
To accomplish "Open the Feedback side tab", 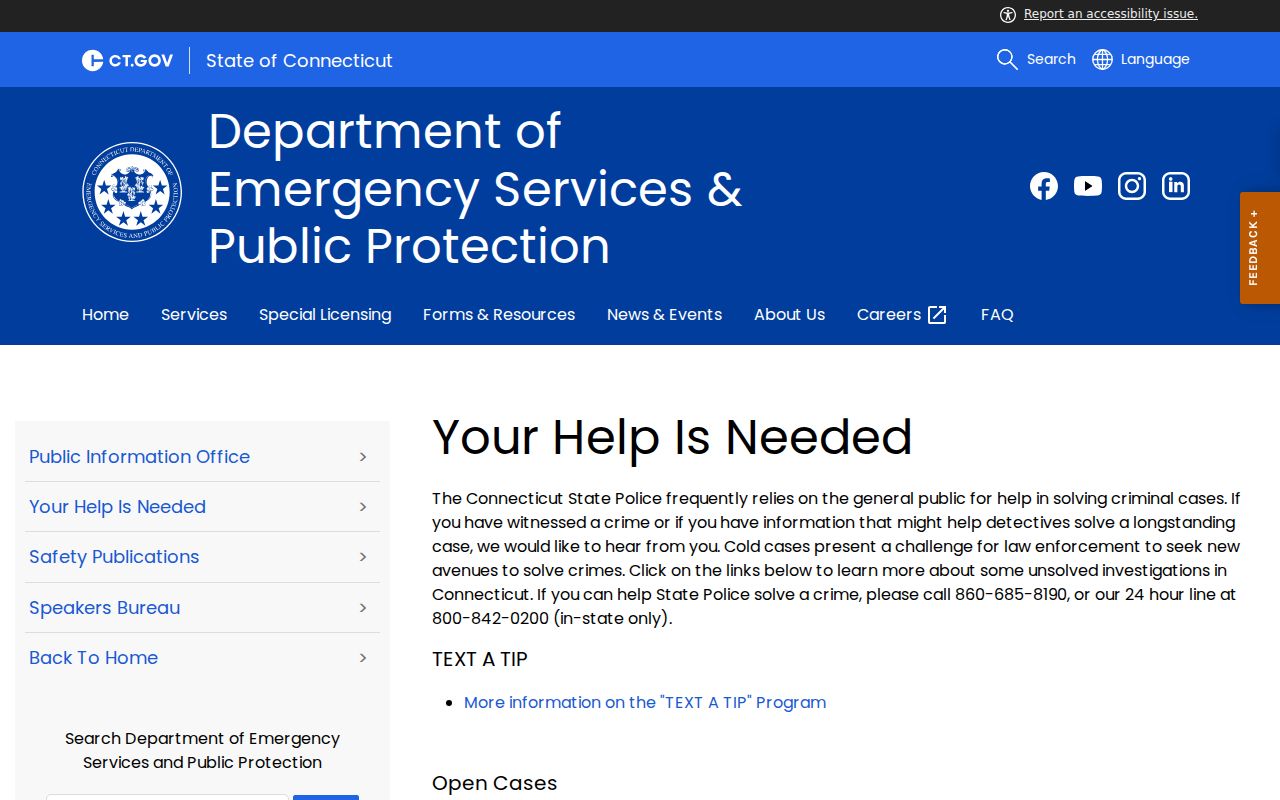I will [x=1260, y=248].
